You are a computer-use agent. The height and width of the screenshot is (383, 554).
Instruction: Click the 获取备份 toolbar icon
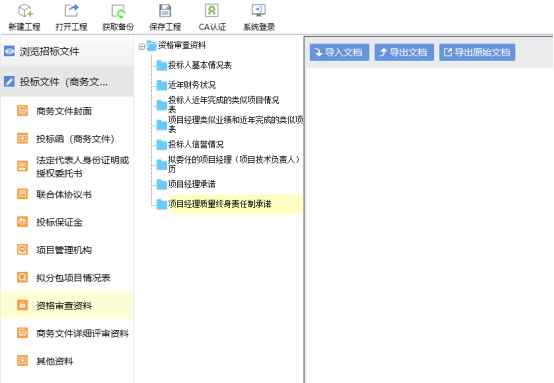click(118, 11)
